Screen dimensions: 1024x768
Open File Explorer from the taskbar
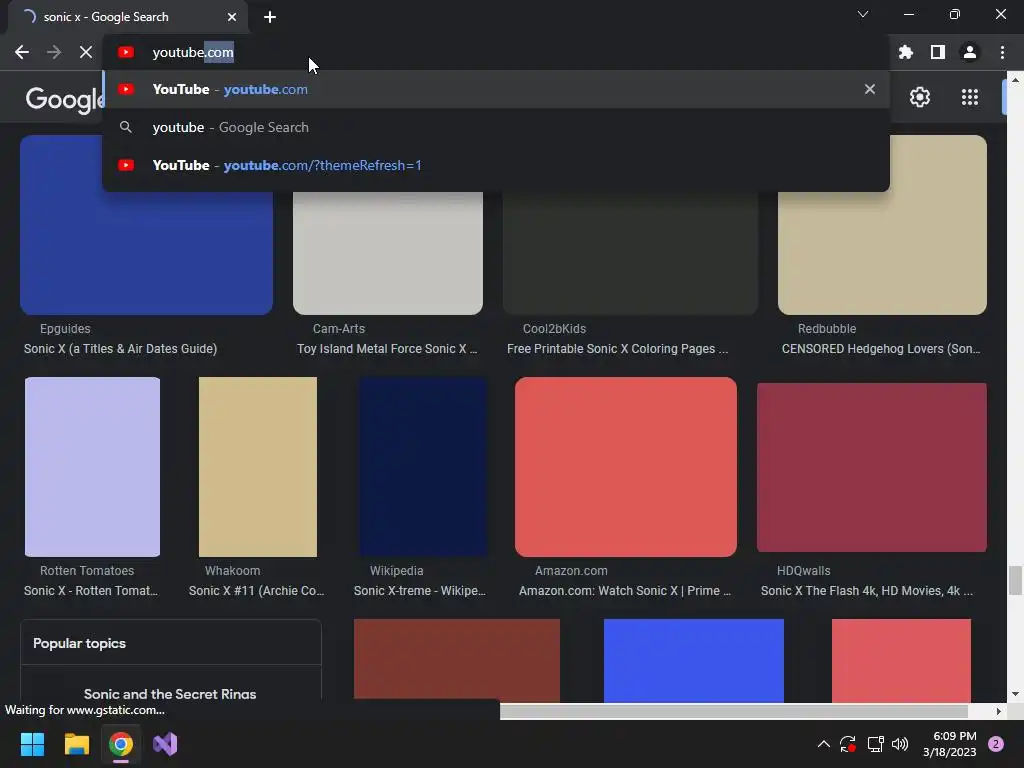pos(76,744)
